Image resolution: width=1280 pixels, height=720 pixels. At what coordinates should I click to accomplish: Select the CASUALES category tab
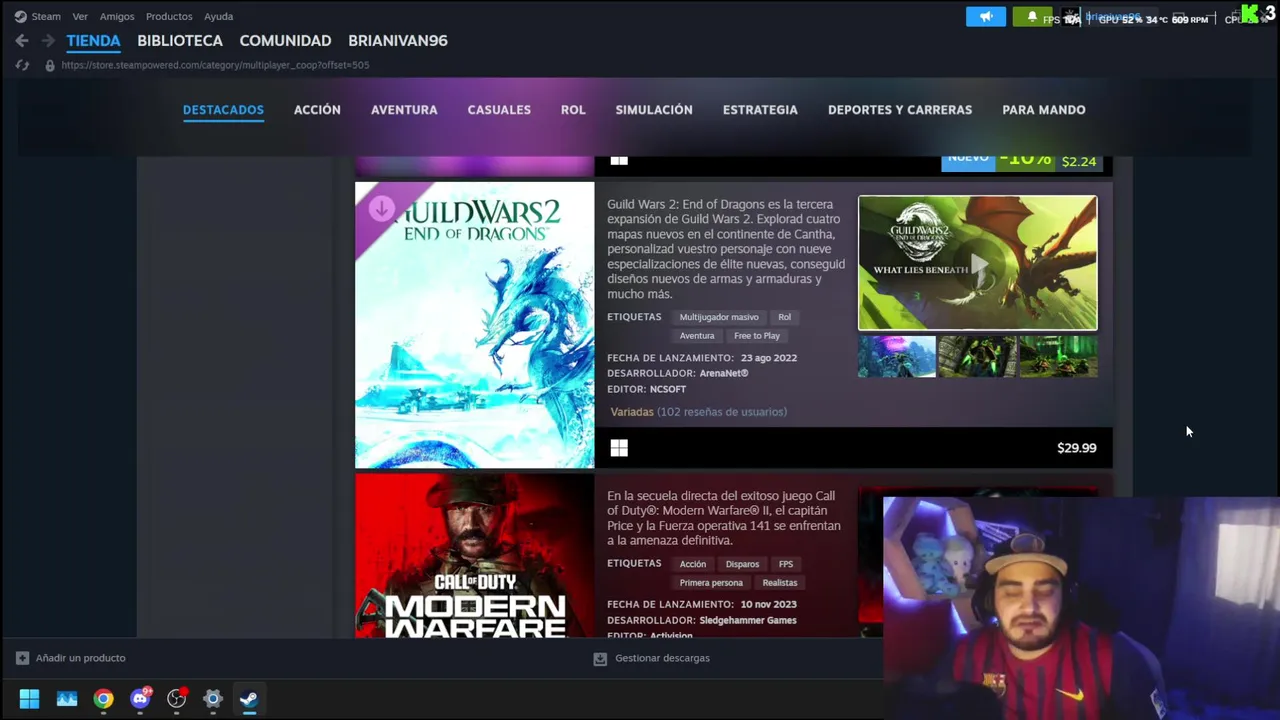click(499, 110)
